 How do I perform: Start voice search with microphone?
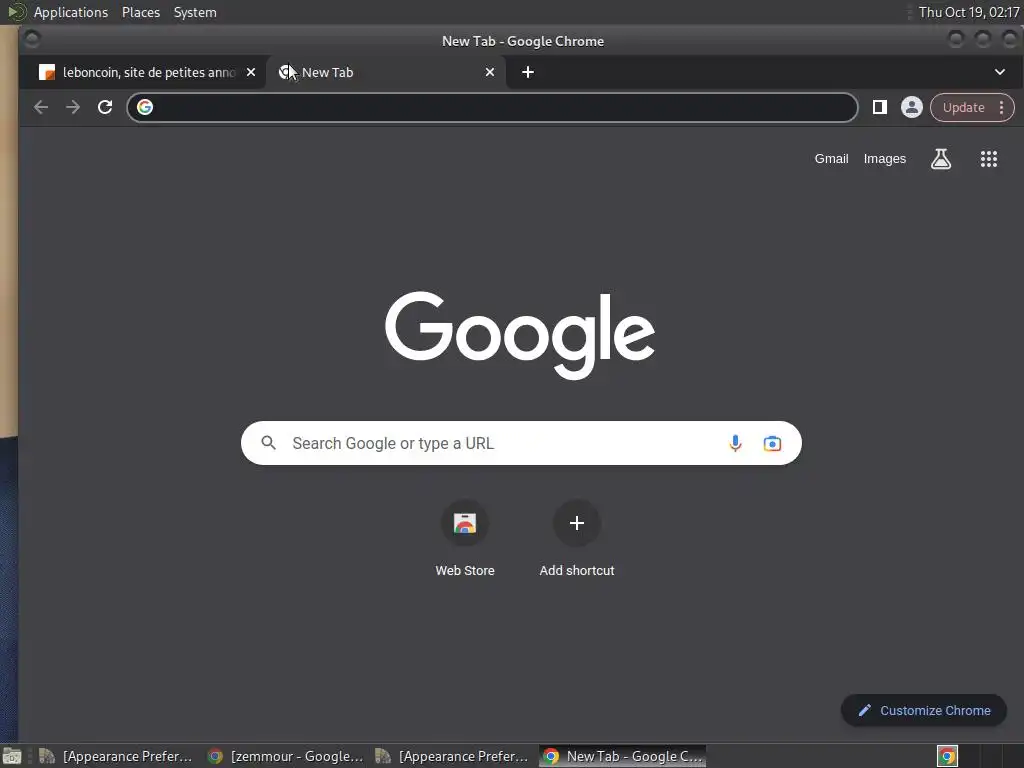[735, 443]
